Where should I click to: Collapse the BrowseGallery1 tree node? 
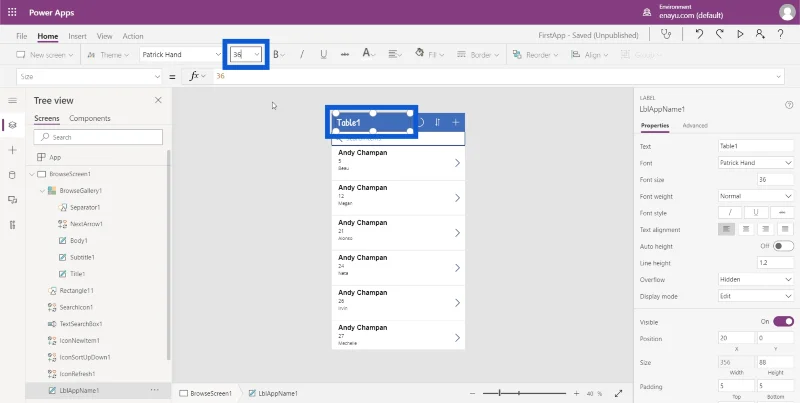42,191
